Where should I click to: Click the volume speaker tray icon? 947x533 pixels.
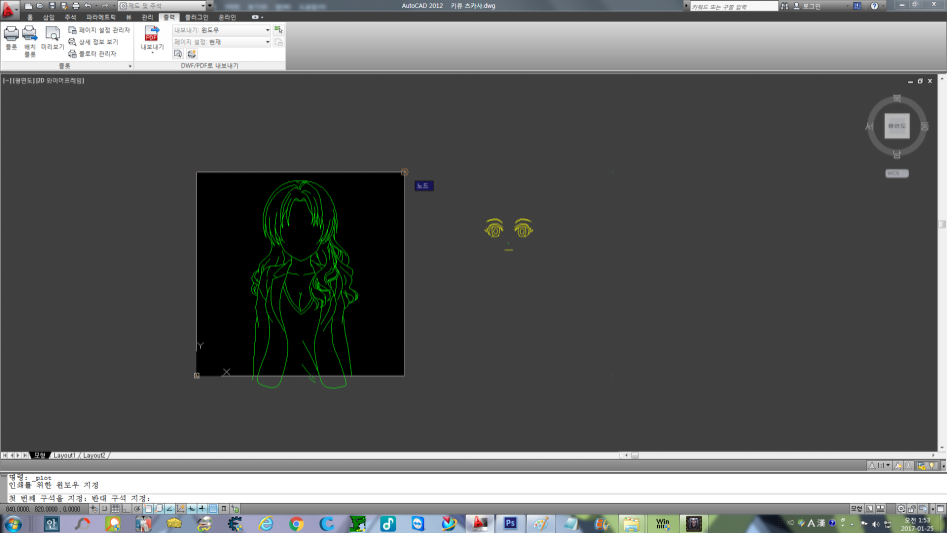(x=876, y=523)
